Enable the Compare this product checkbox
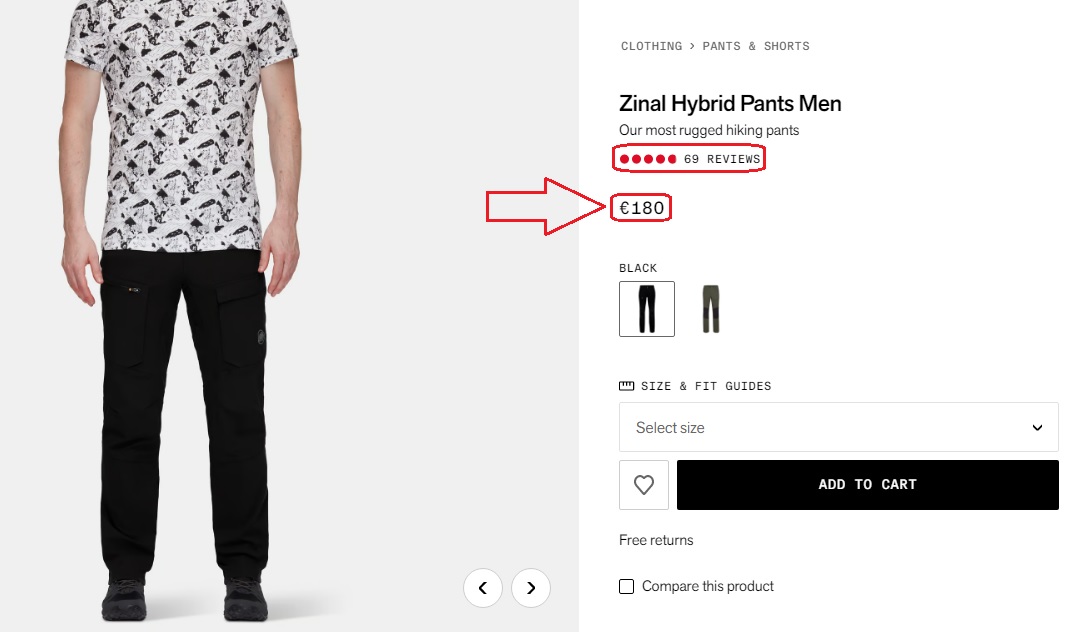This screenshot has width=1070, height=632. tap(627, 587)
